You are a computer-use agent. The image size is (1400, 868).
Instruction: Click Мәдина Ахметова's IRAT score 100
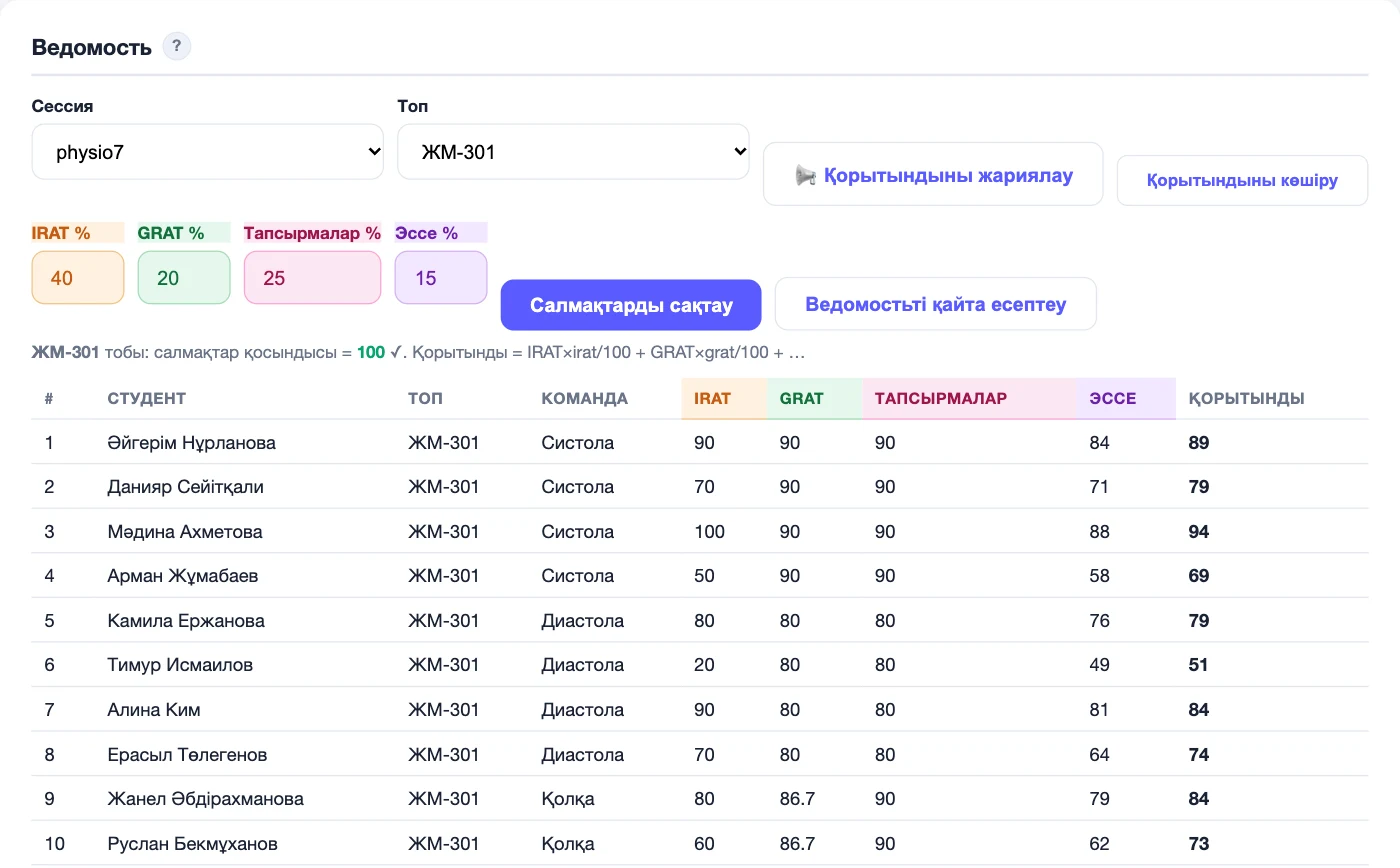(709, 532)
